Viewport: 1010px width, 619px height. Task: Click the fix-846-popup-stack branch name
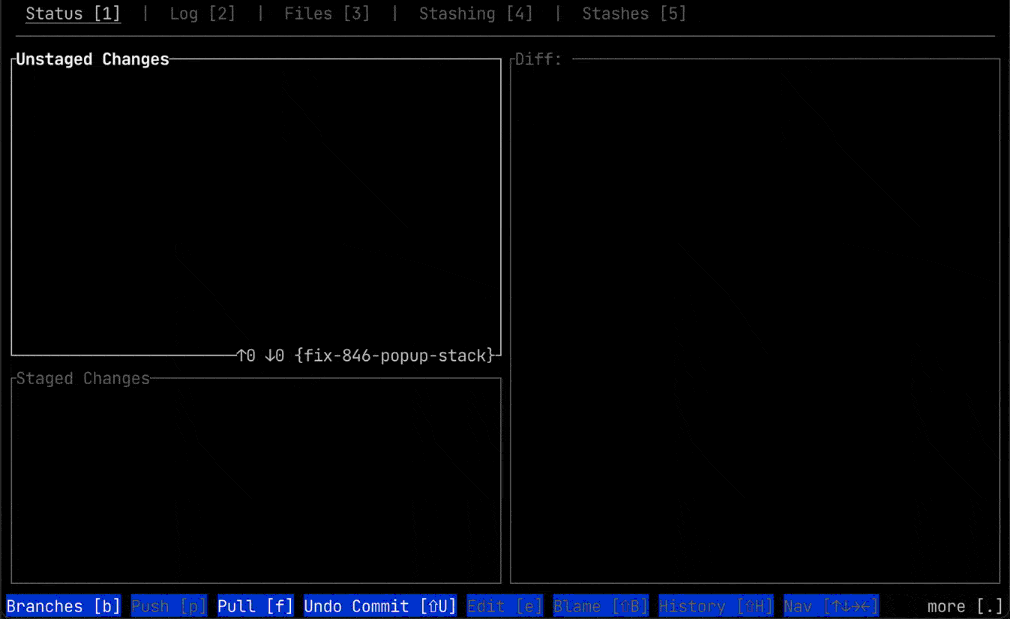click(395, 355)
